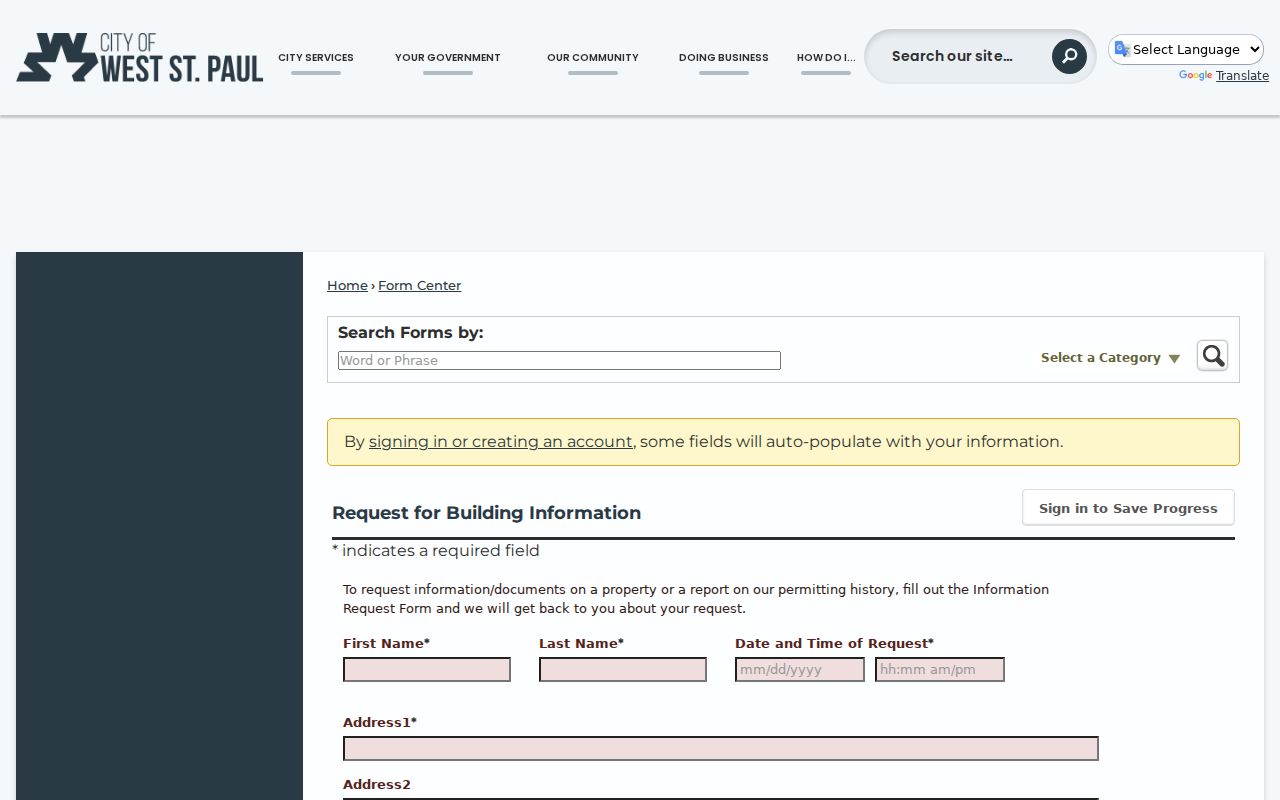Click the form search magnifier icon
1280x800 pixels.
point(1213,356)
